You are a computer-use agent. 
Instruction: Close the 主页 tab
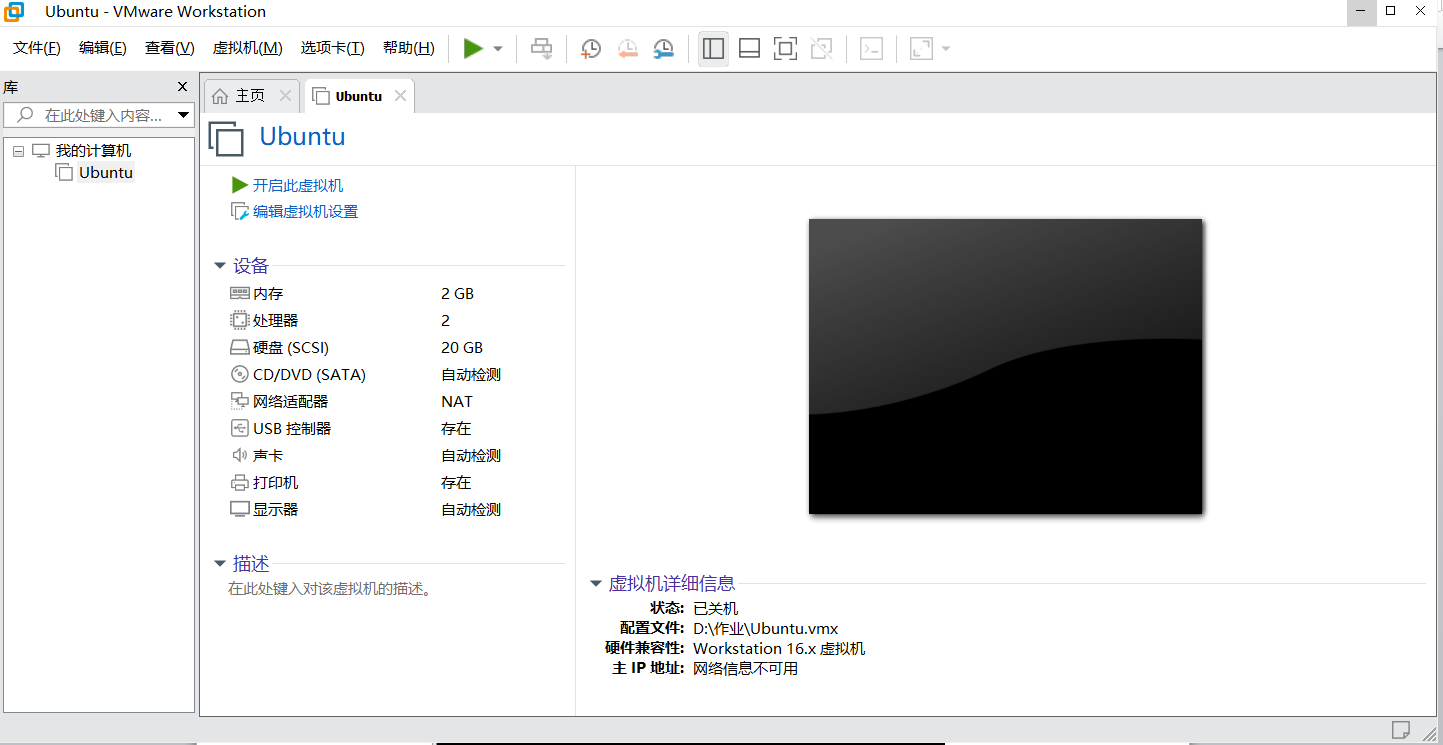pos(285,96)
